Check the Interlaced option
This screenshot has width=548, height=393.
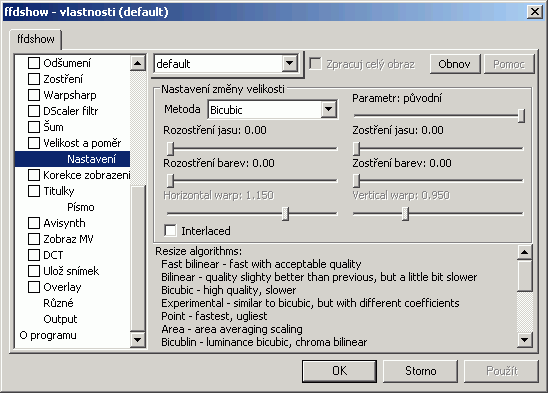(x=171, y=231)
